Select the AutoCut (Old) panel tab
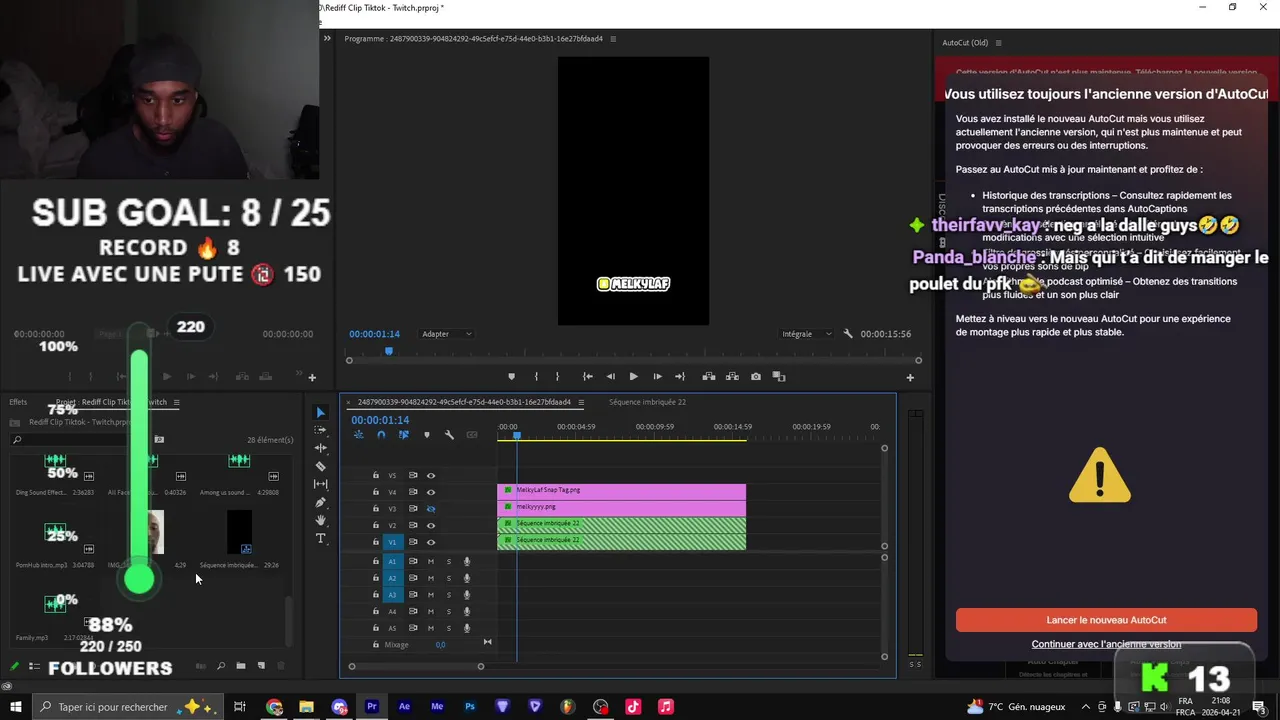1280x720 pixels. [x=965, y=43]
